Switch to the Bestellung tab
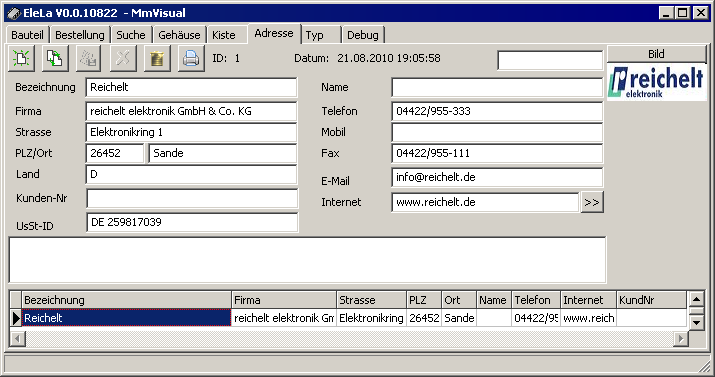Image resolution: width=715 pixels, height=377 pixels. click(80, 35)
